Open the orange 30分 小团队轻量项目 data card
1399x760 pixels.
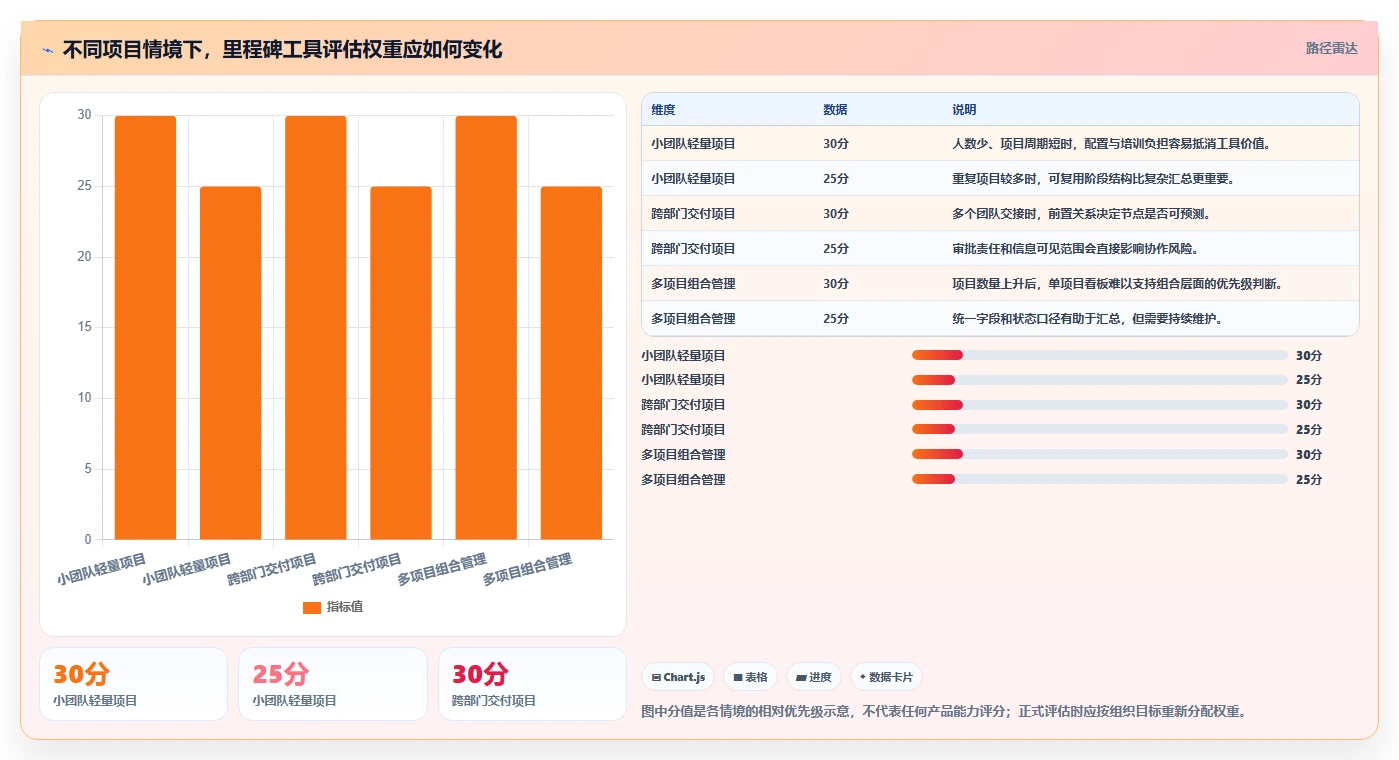tap(133, 684)
